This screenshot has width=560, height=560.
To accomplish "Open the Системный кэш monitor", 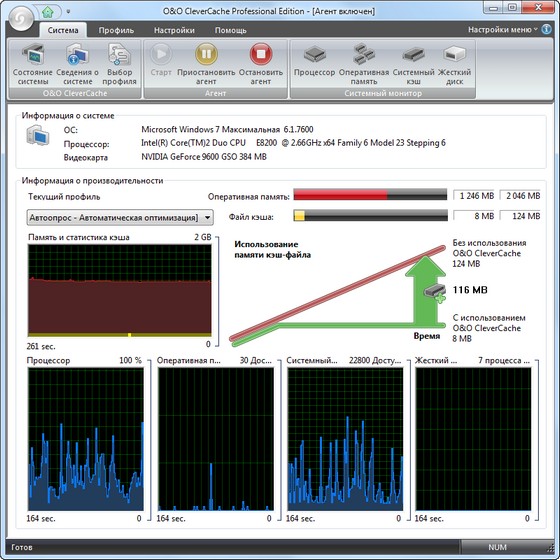I will pos(413,65).
